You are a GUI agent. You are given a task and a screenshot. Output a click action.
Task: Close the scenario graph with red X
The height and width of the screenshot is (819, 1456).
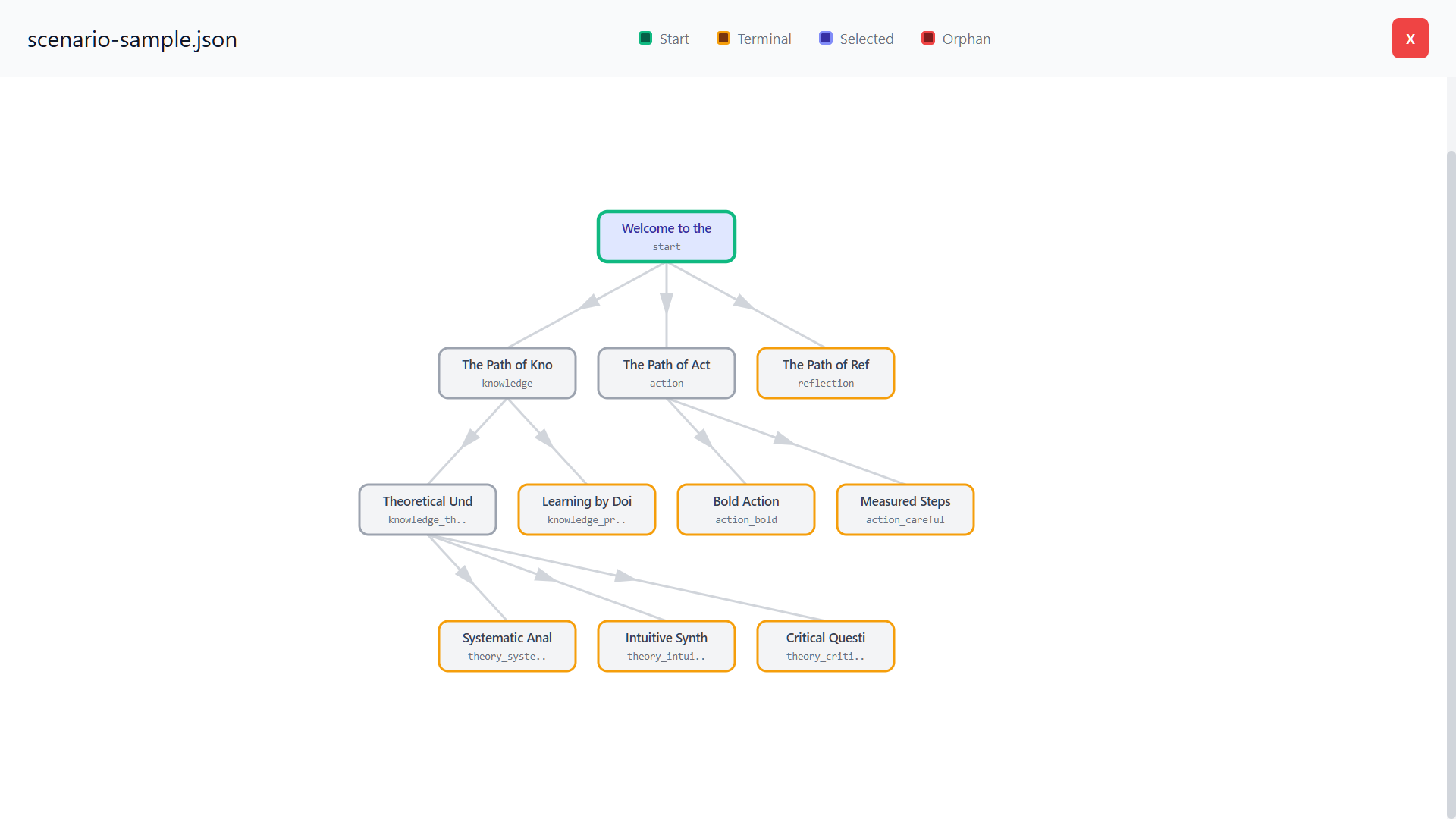click(x=1410, y=39)
